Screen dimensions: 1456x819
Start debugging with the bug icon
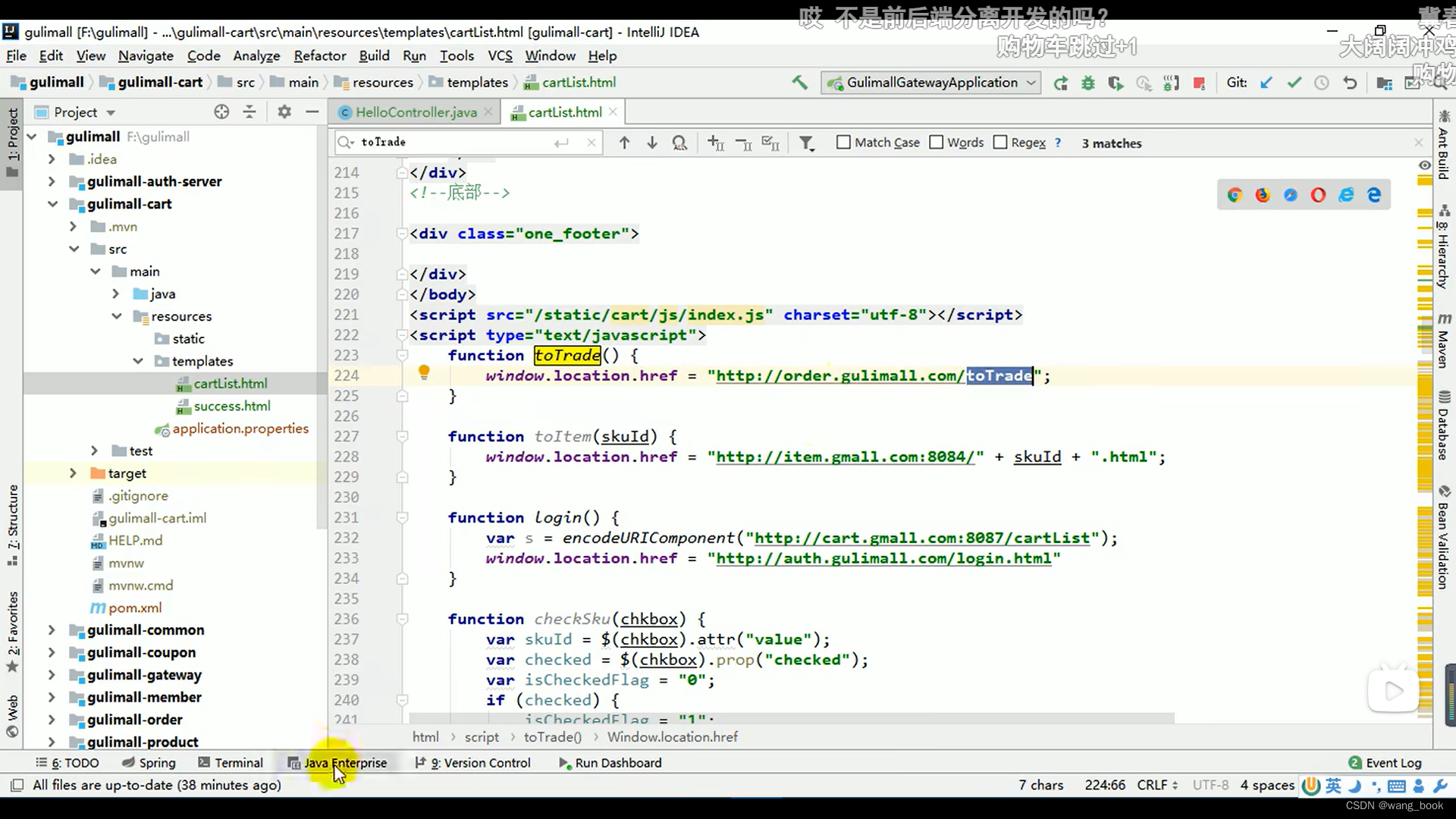tap(1088, 83)
